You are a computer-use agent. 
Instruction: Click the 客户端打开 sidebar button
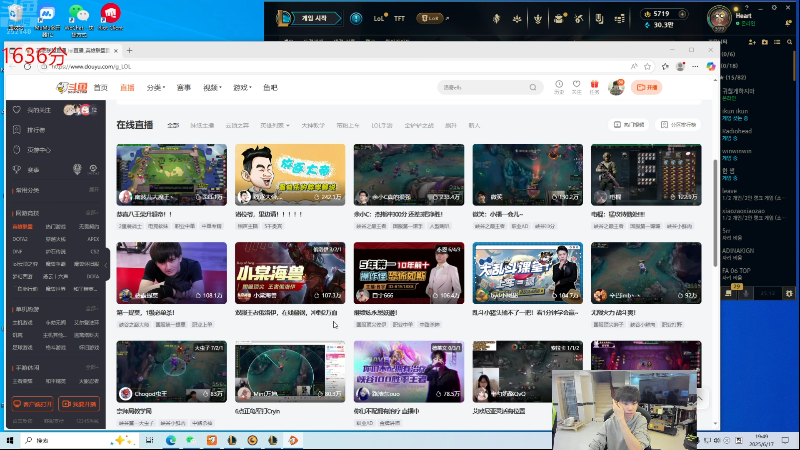point(32,404)
